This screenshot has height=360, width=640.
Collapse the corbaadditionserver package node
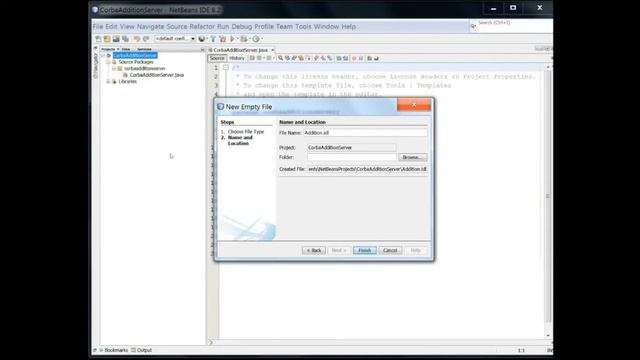114,69
